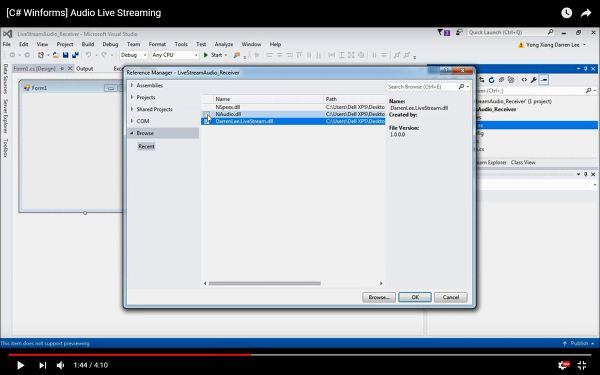Screen dimensions: 600x375
Task: Select the NSpeex.dll row
Action: click(x=293, y=108)
